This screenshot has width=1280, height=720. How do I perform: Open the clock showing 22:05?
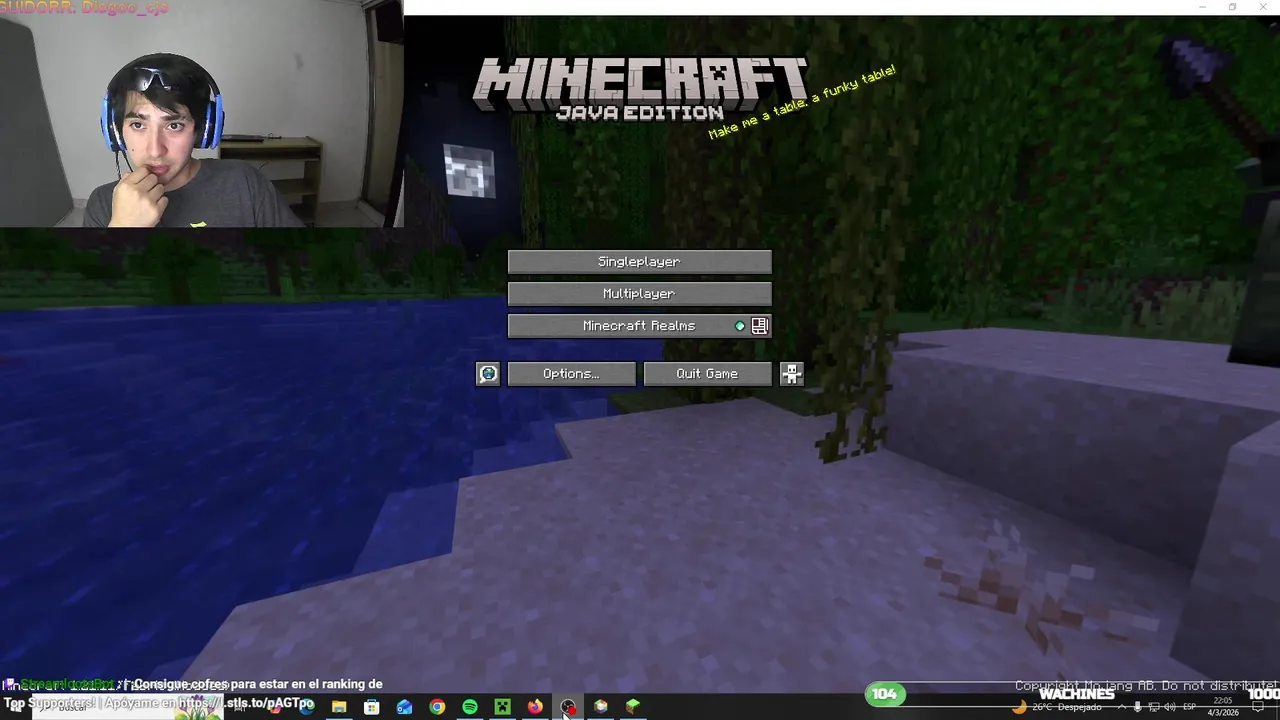1223,707
